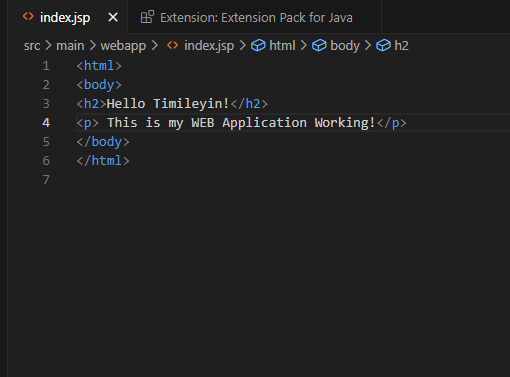Click line number 4 in gutter

tap(46, 123)
